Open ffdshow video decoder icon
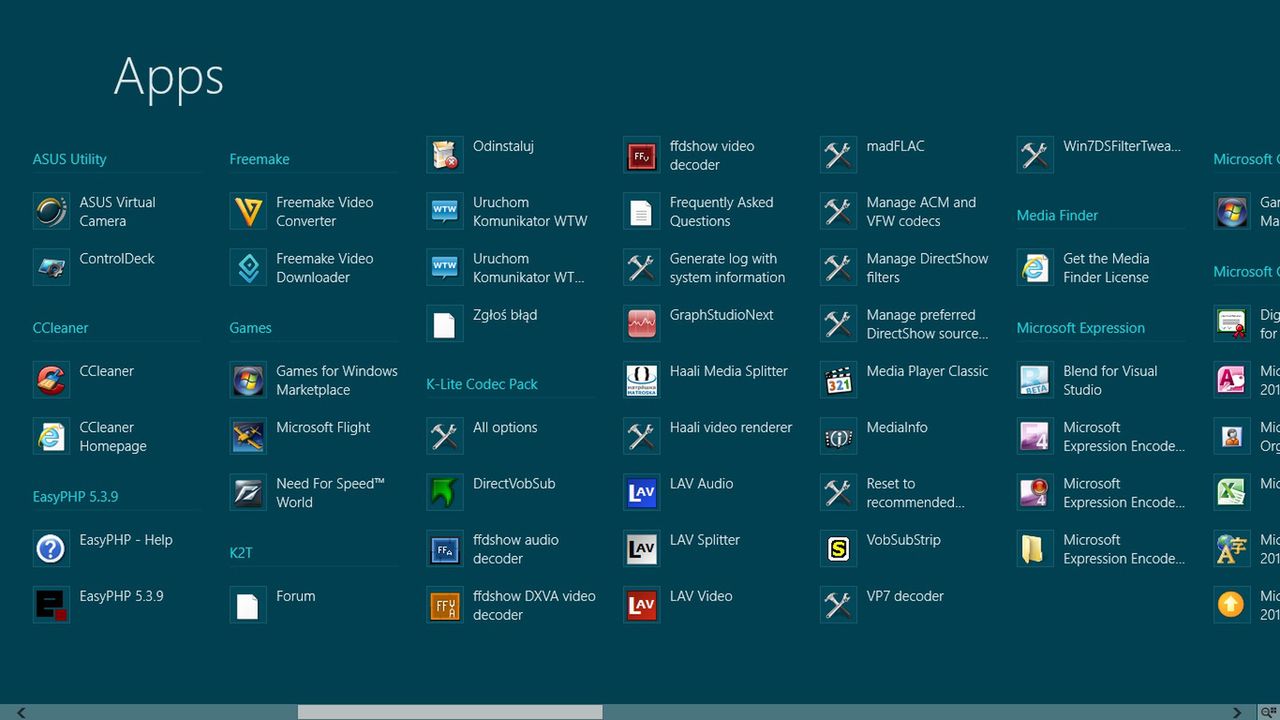This screenshot has width=1280, height=720. (642, 155)
